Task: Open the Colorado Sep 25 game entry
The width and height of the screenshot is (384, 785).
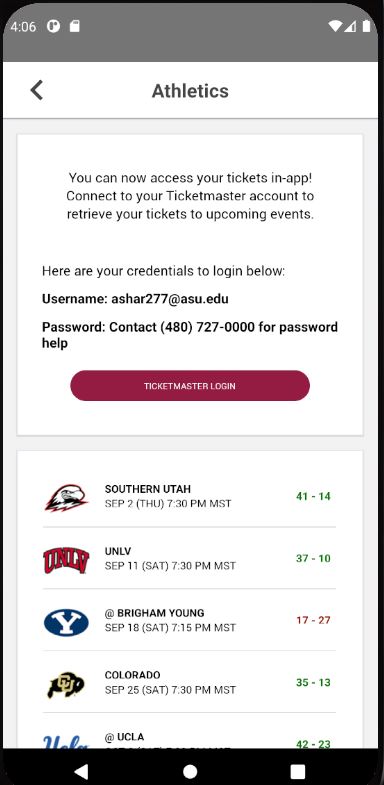Action: click(x=189, y=682)
